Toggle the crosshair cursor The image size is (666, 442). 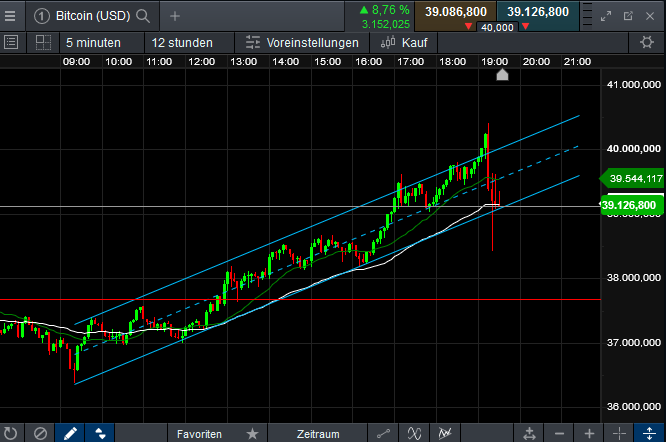[619, 434]
